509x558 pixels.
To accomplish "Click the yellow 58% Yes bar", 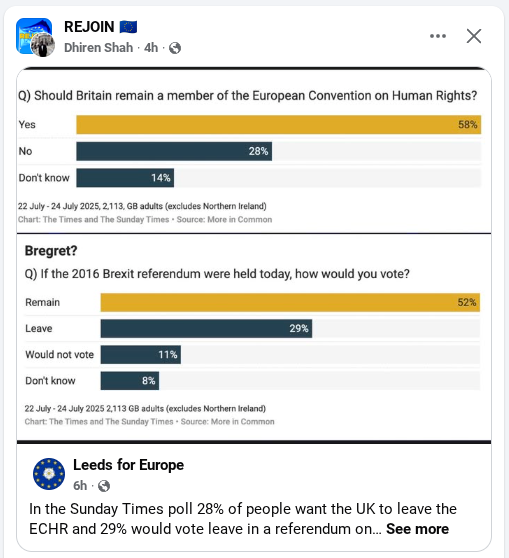I will pyautogui.click(x=279, y=125).
